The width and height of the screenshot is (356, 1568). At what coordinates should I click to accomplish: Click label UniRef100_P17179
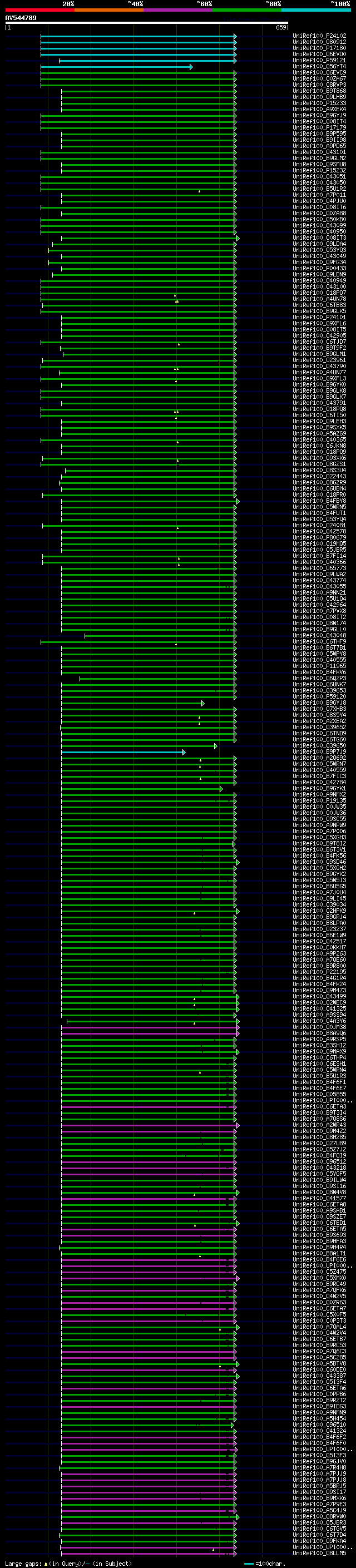319,127
